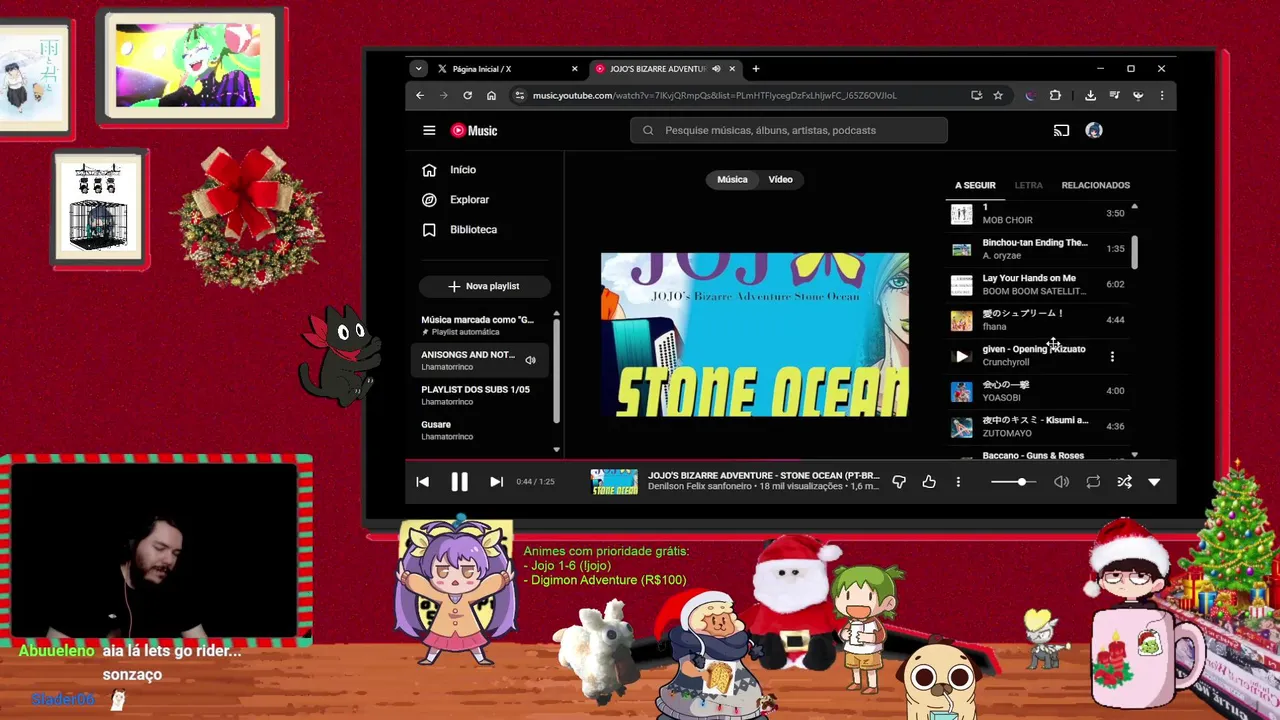Mute the tab via speaker icon

click(x=716, y=69)
